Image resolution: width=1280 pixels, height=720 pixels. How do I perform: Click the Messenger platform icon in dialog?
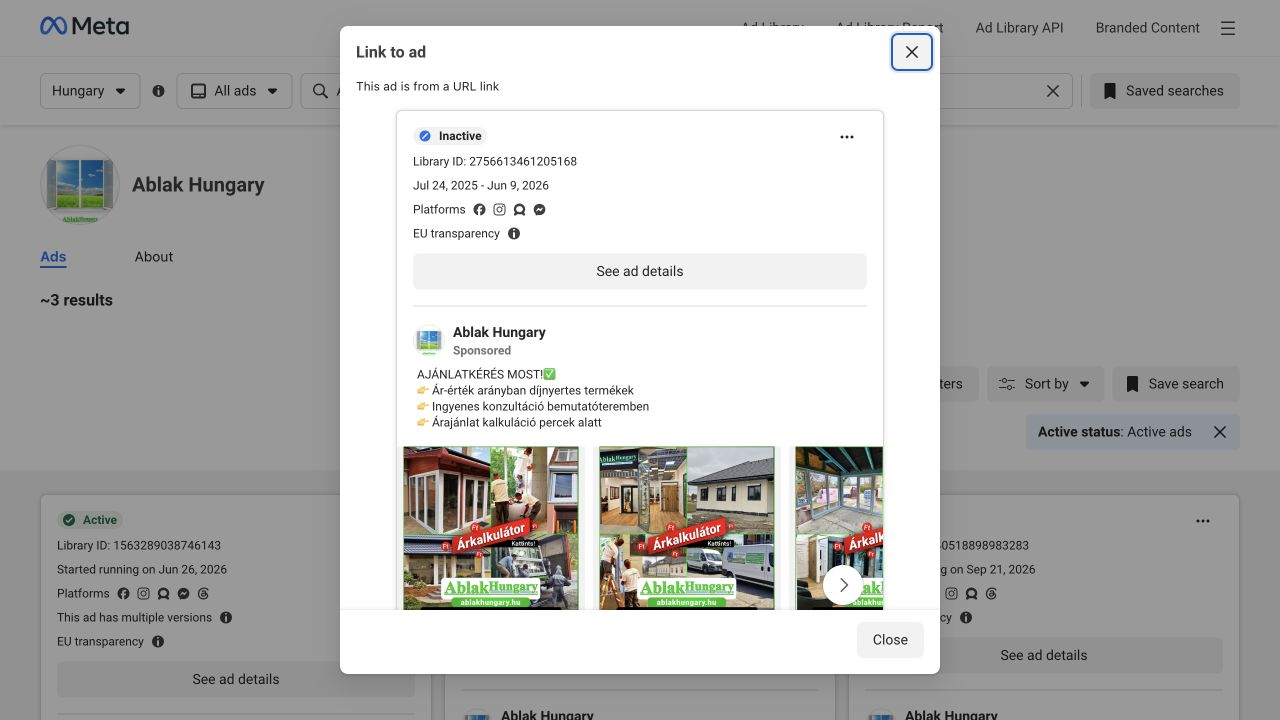[x=539, y=210]
